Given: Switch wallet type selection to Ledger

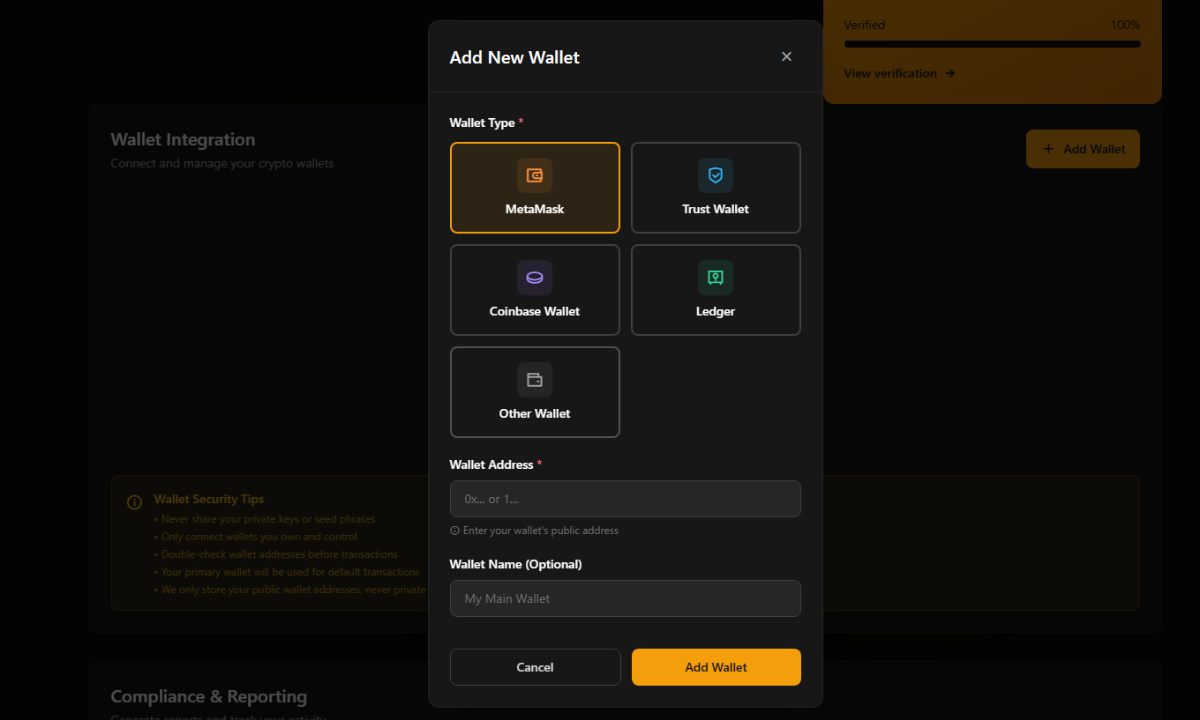Looking at the screenshot, I should [x=715, y=290].
